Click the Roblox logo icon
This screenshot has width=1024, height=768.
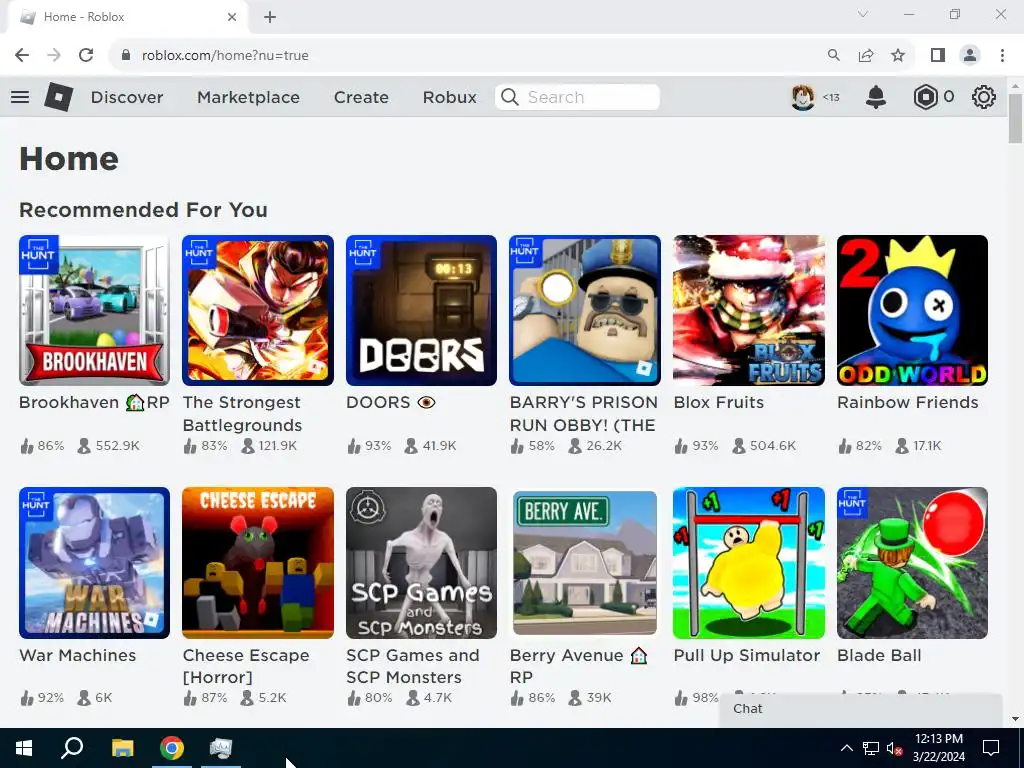coord(59,97)
